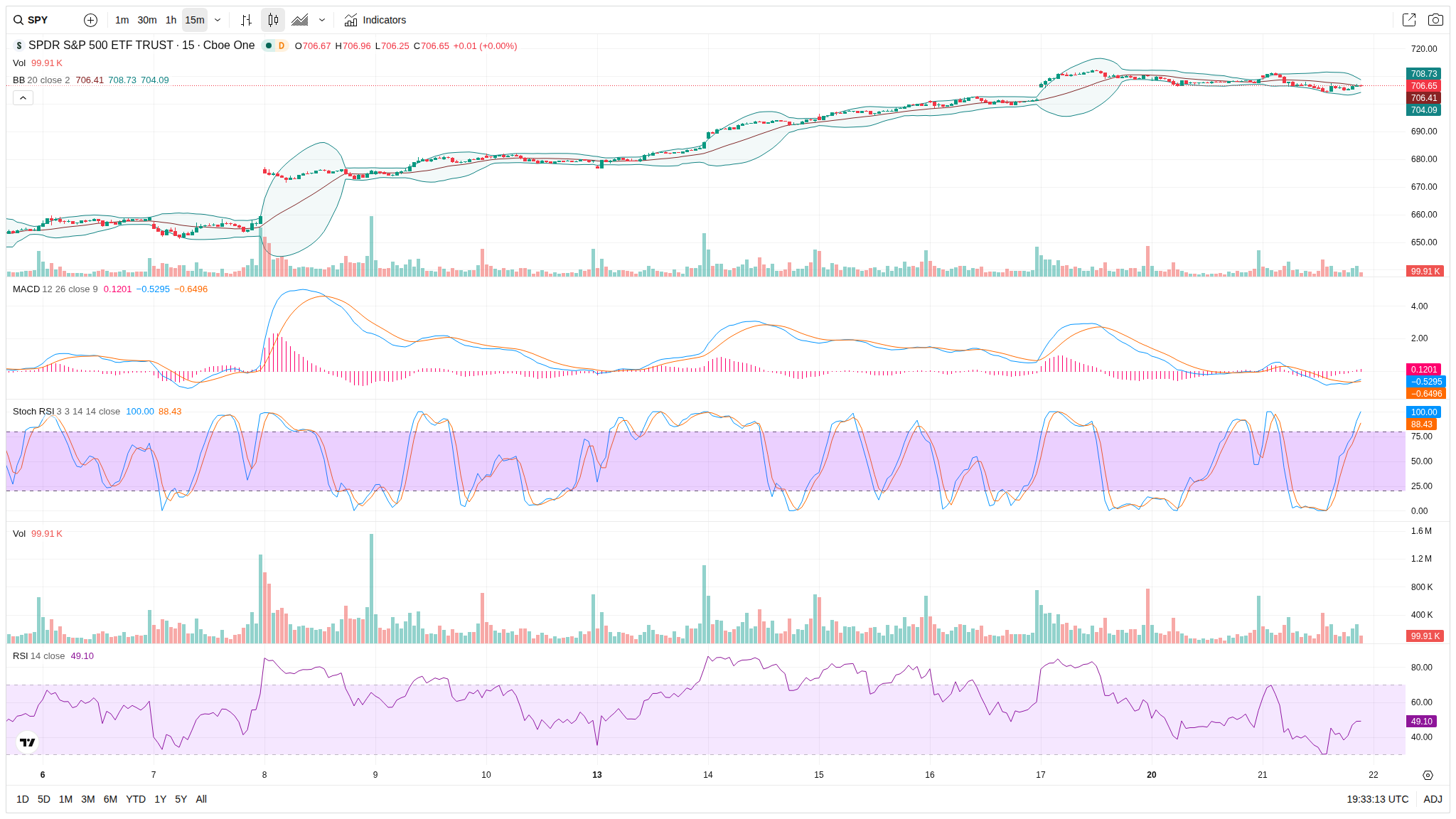Switch to 1h interval

[171, 20]
